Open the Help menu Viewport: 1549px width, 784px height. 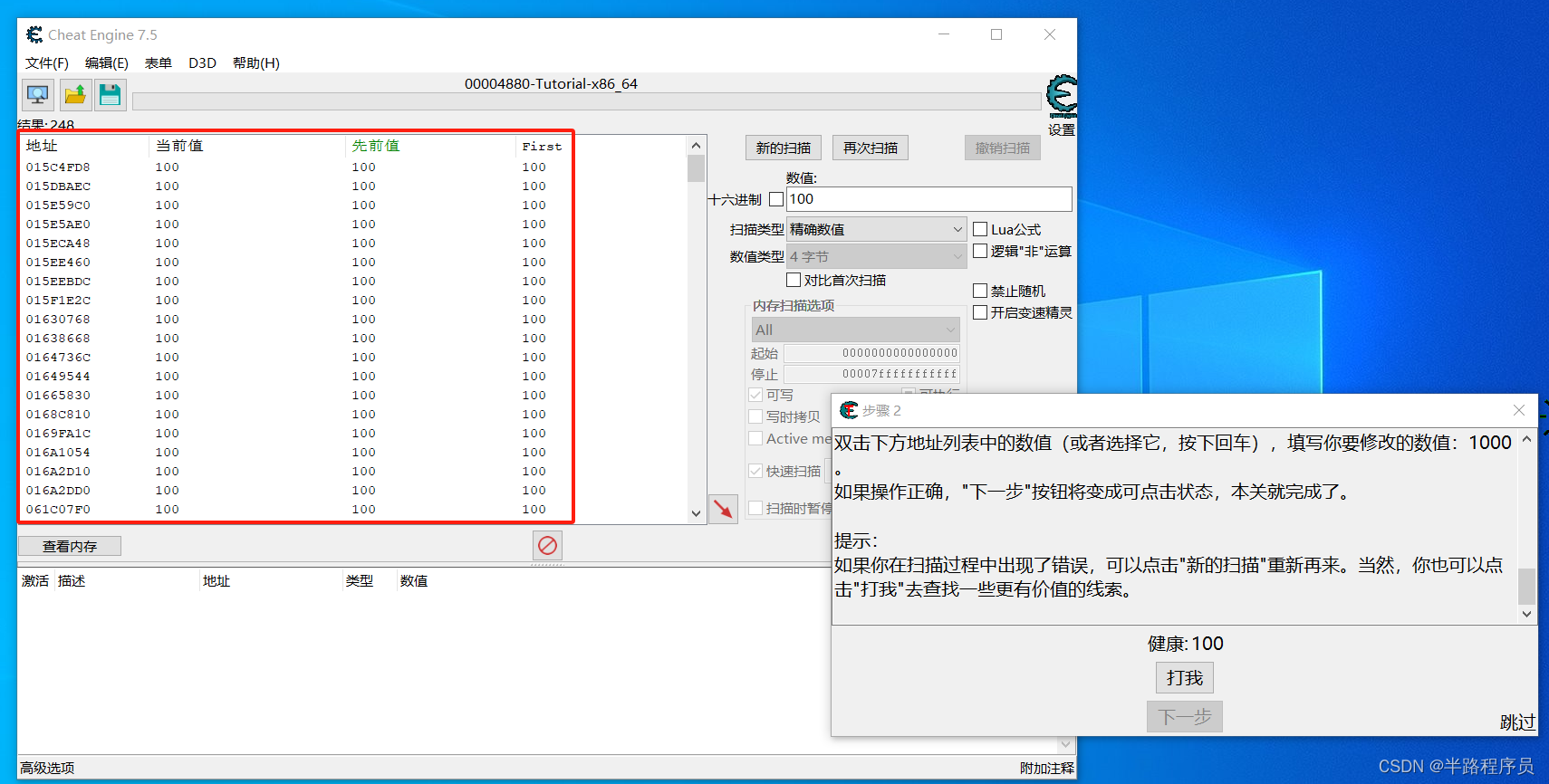coord(256,62)
